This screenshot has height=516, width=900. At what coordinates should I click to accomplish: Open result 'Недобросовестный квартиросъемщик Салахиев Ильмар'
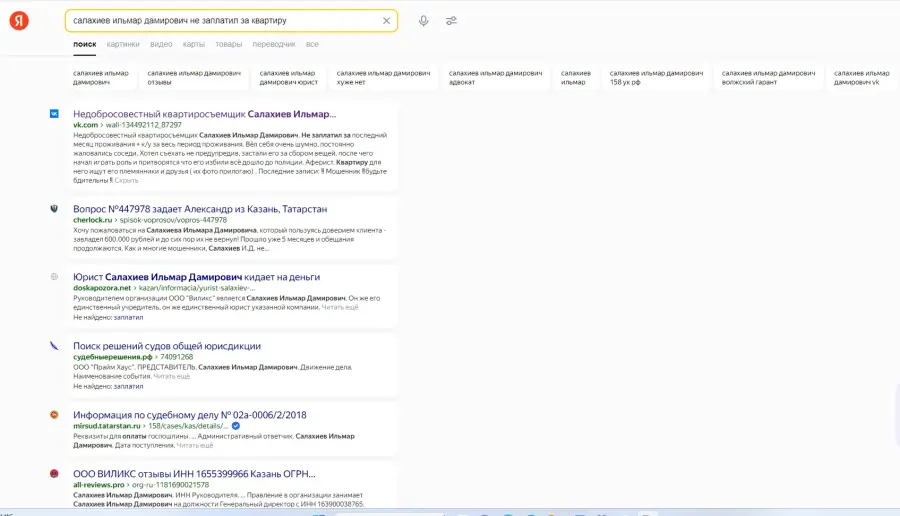204,114
